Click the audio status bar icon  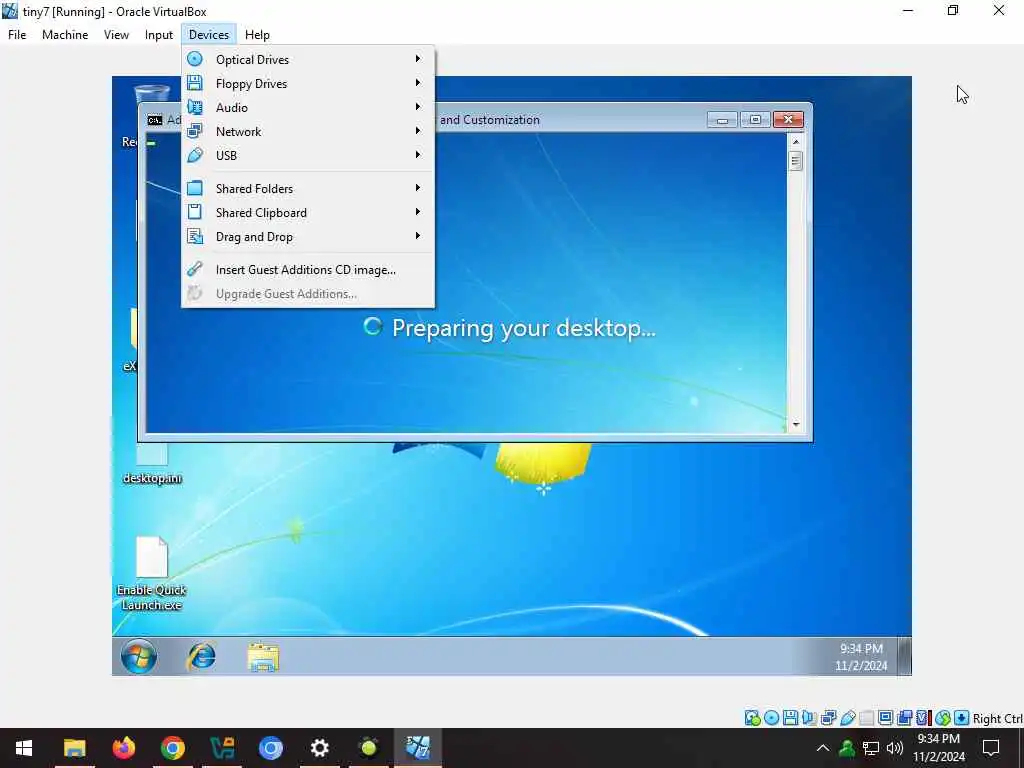click(809, 718)
